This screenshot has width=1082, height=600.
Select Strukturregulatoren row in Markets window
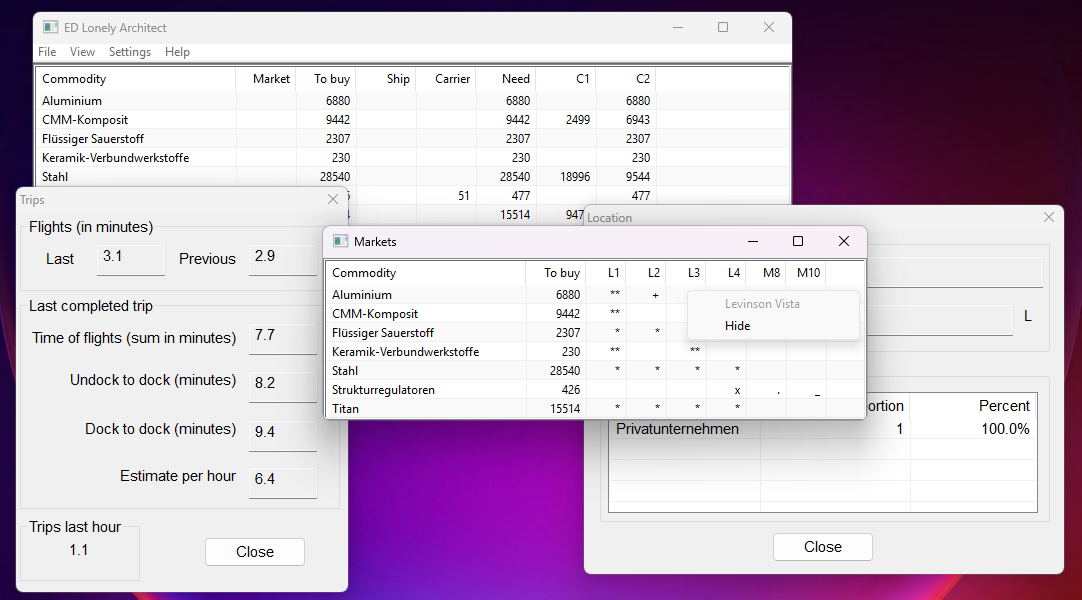tap(595, 390)
